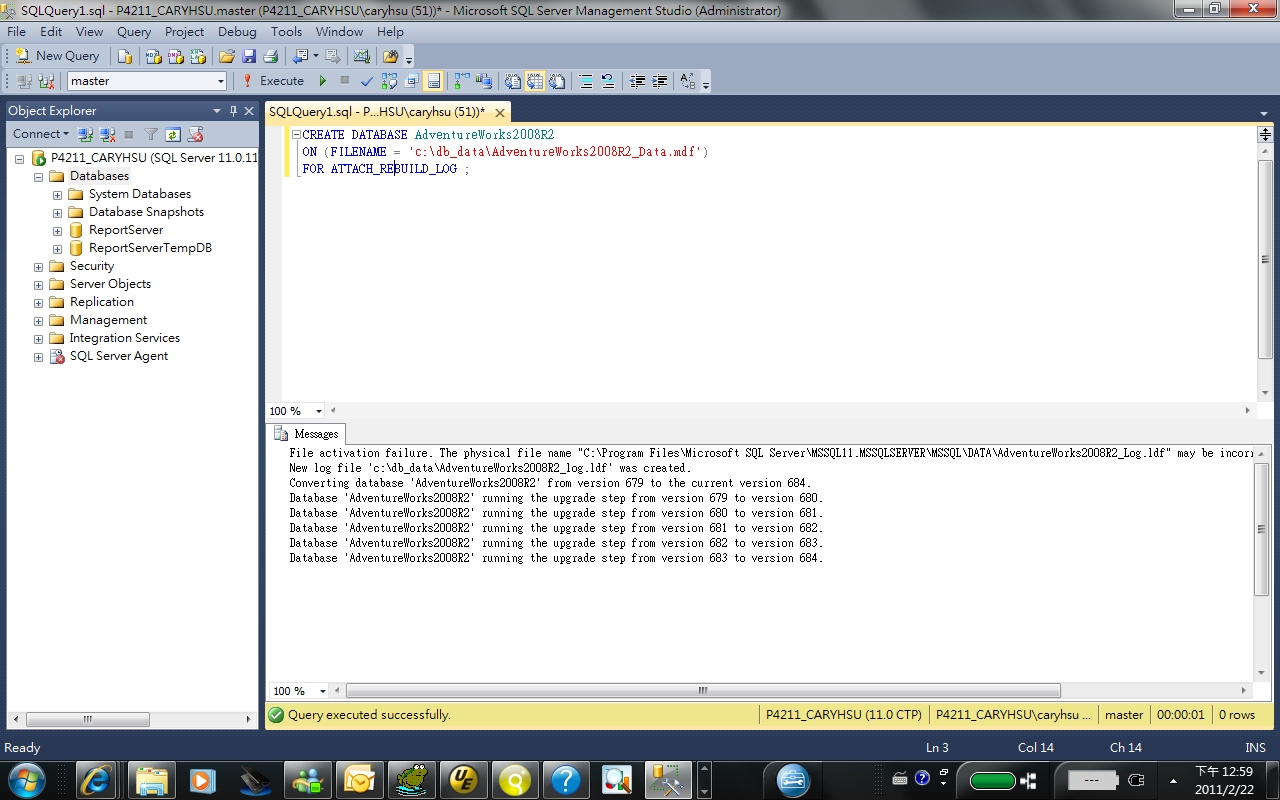The width and height of the screenshot is (1280, 800).
Task: Click the green Debug play arrow
Action: coord(323,81)
